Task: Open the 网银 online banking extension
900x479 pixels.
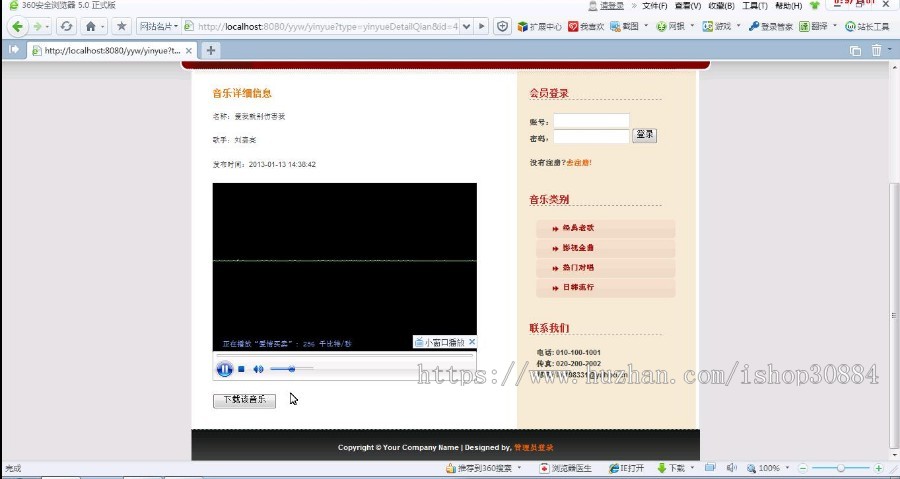Action: pyautogui.click(x=670, y=26)
